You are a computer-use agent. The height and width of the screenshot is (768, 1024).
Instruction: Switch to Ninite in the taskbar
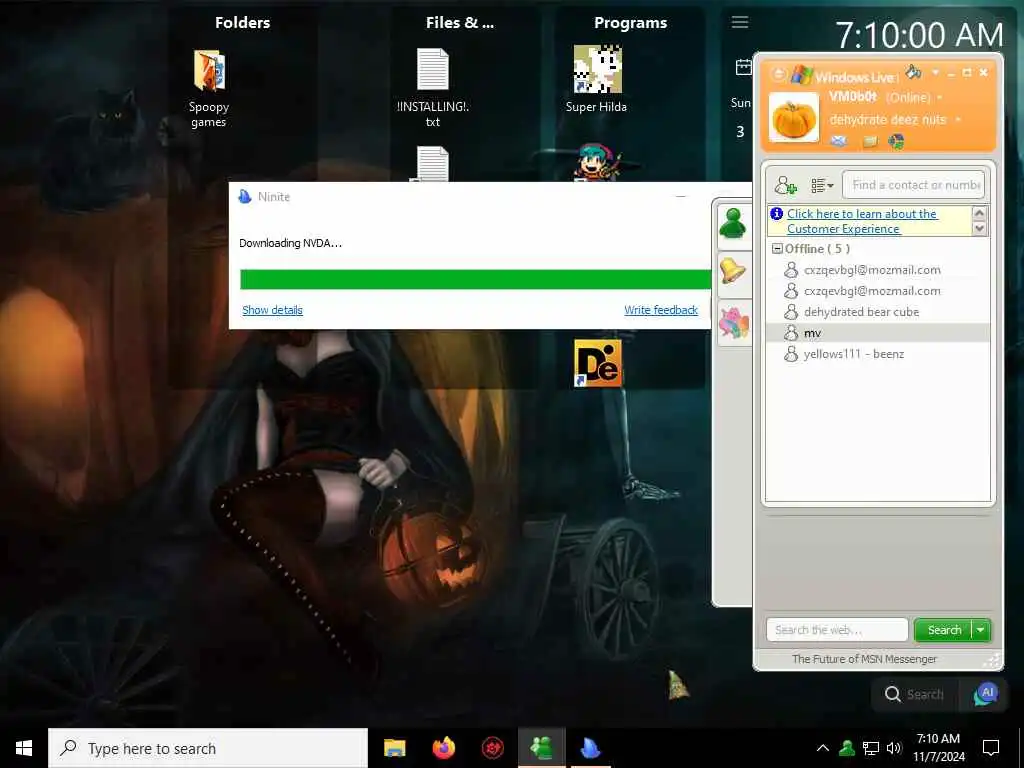pyautogui.click(x=590, y=748)
